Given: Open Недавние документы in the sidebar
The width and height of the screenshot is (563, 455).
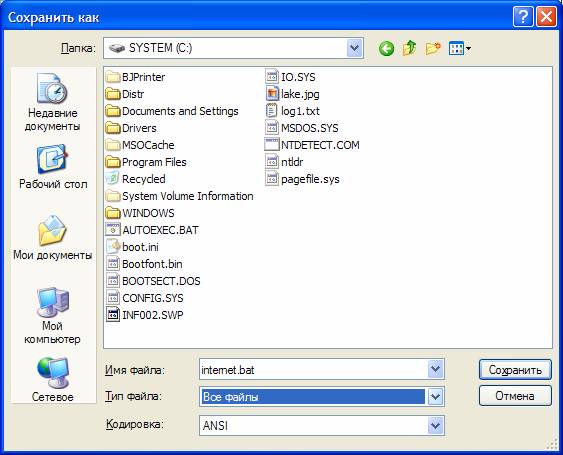Looking at the screenshot, I should [x=52, y=102].
